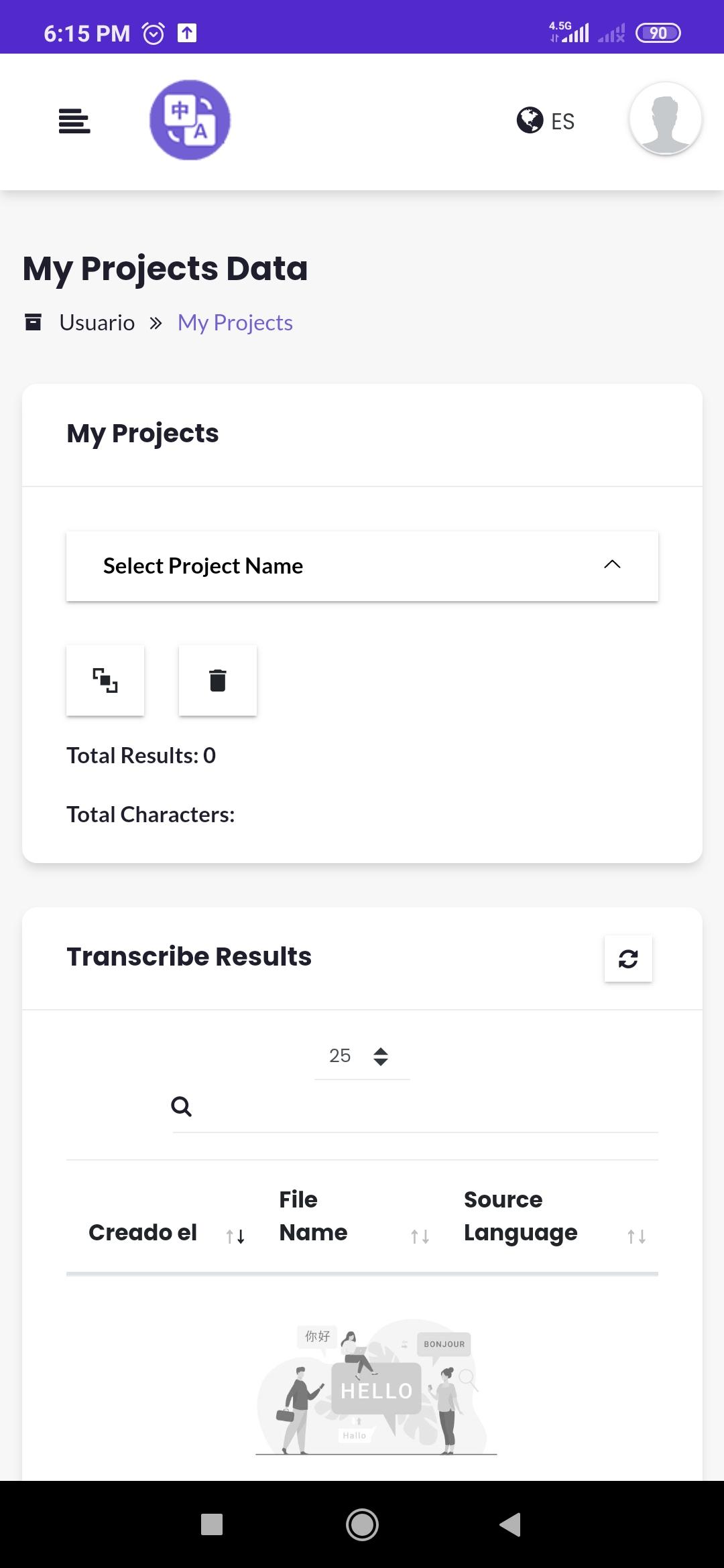Click the search magnifier icon
Screen dimensions: 724x1568
(181, 1106)
